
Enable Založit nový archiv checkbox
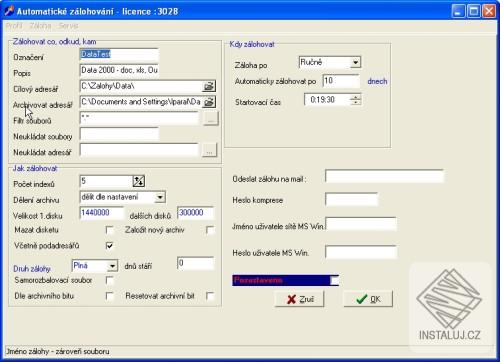coord(210,230)
